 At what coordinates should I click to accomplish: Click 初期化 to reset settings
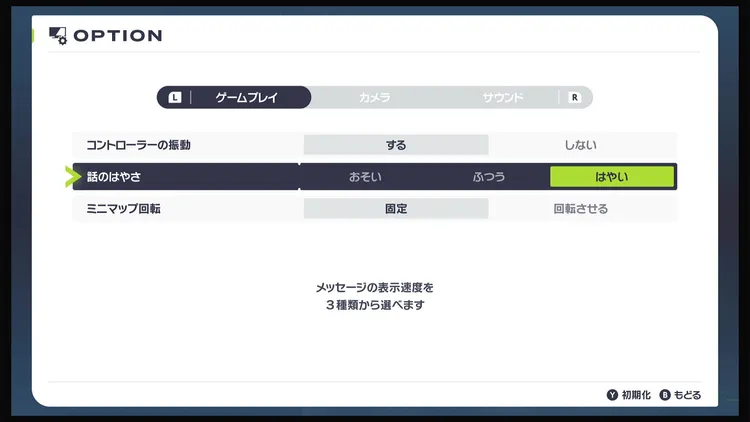tap(636, 395)
